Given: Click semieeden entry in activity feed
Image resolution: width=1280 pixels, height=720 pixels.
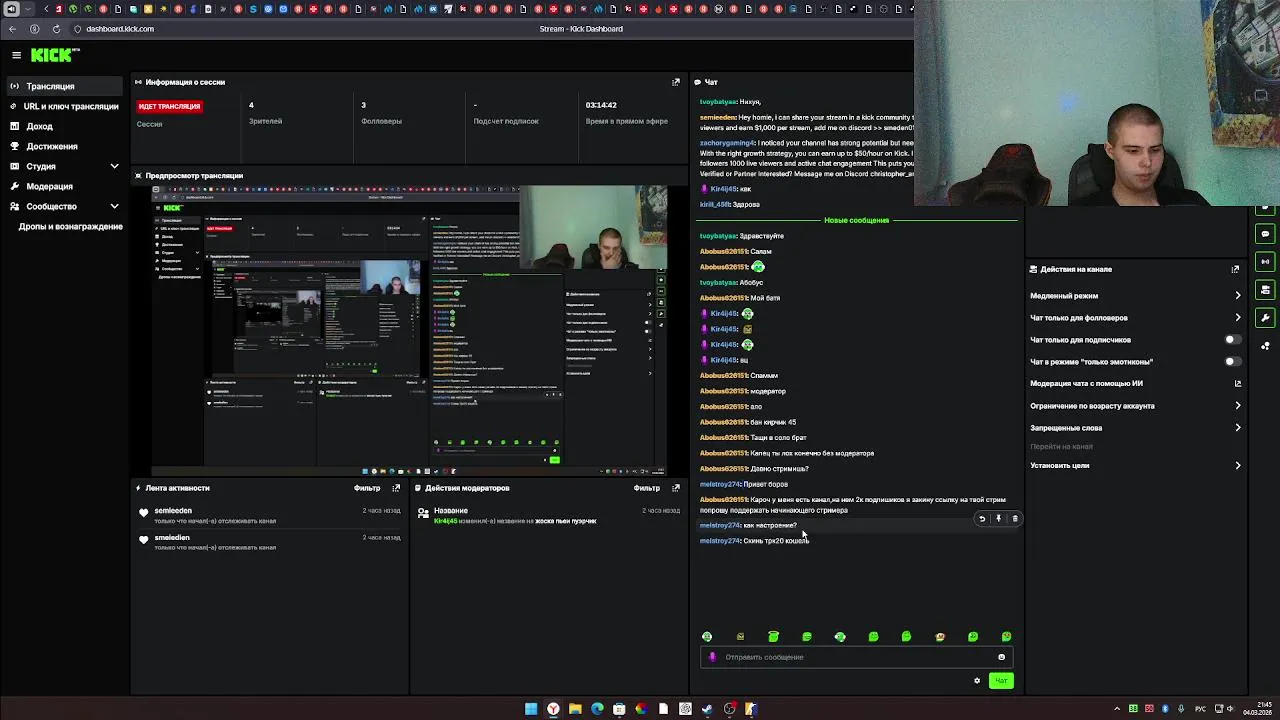Looking at the screenshot, I should pyautogui.click(x=173, y=511).
